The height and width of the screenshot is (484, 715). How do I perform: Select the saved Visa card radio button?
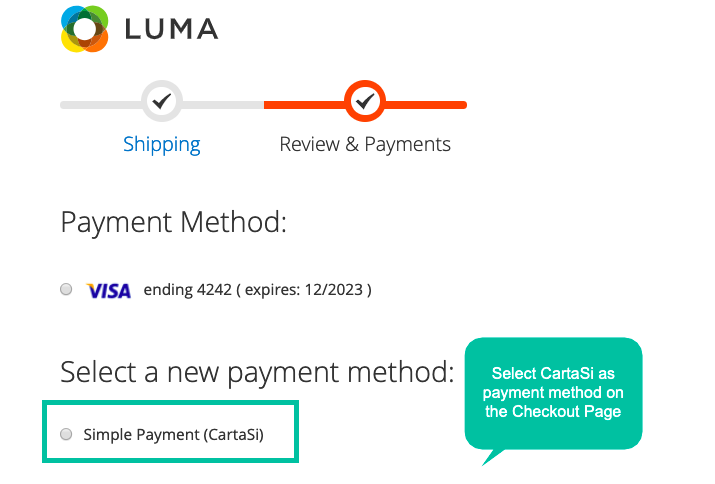click(66, 289)
